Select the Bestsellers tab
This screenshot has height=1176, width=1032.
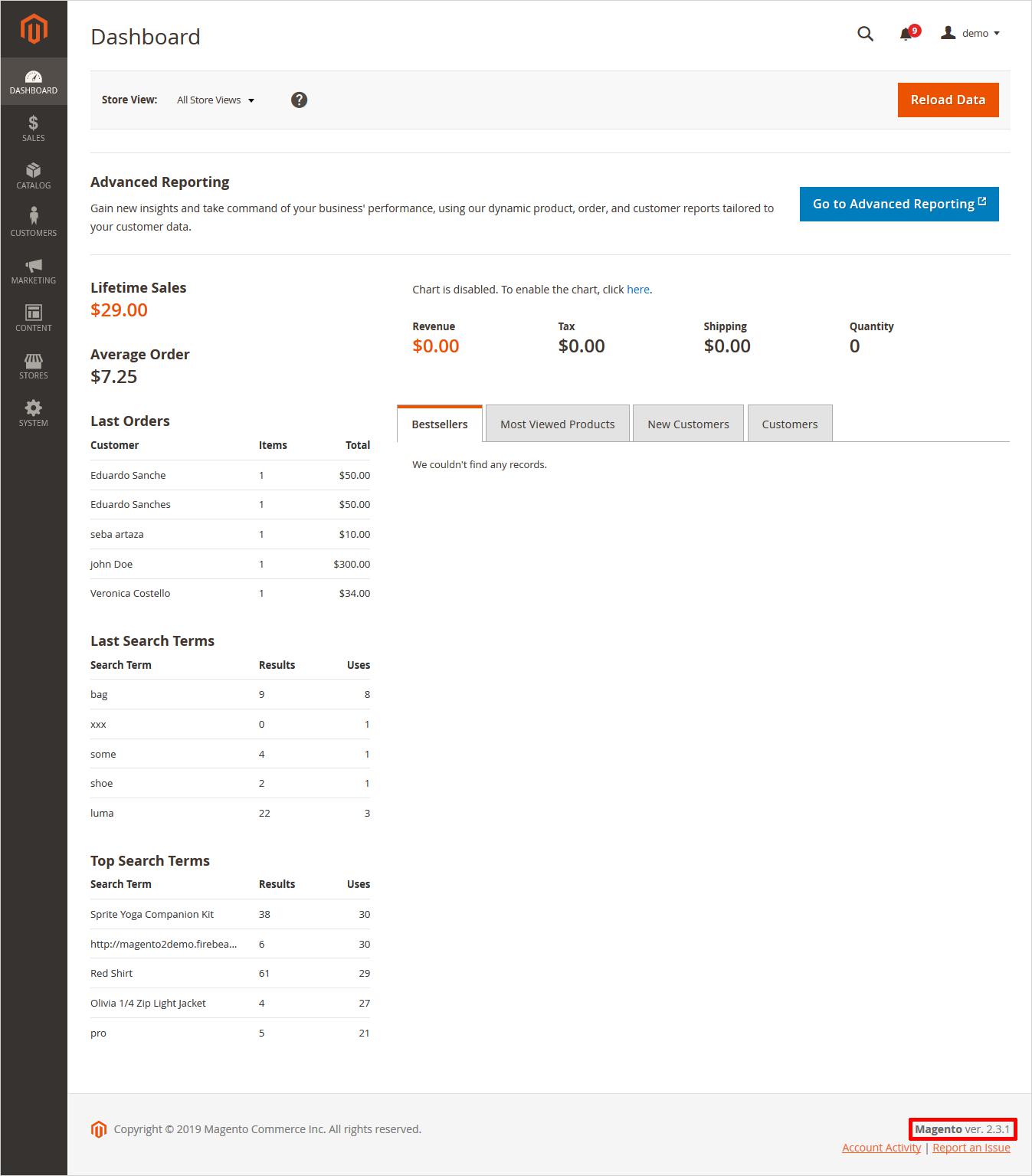pyautogui.click(x=439, y=424)
